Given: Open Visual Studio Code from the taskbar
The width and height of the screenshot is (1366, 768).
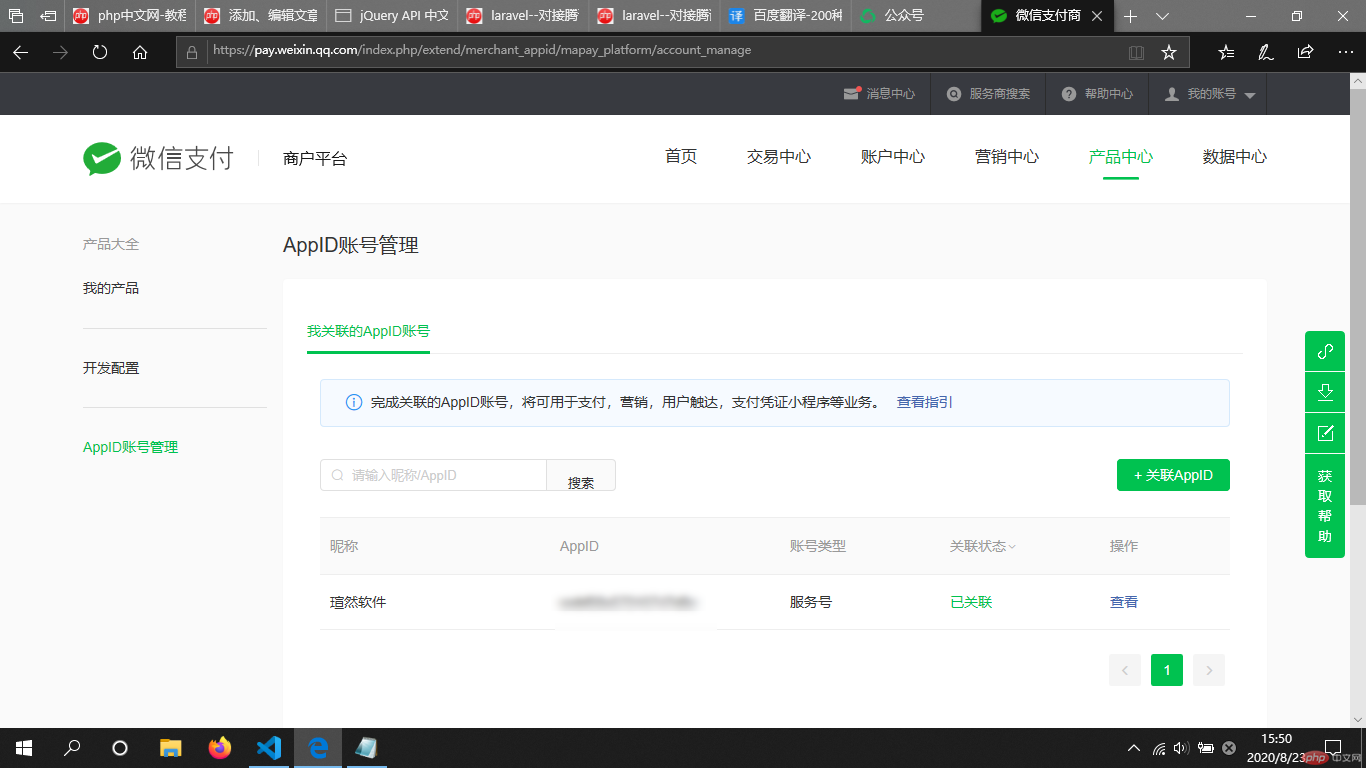Looking at the screenshot, I should pos(269,748).
